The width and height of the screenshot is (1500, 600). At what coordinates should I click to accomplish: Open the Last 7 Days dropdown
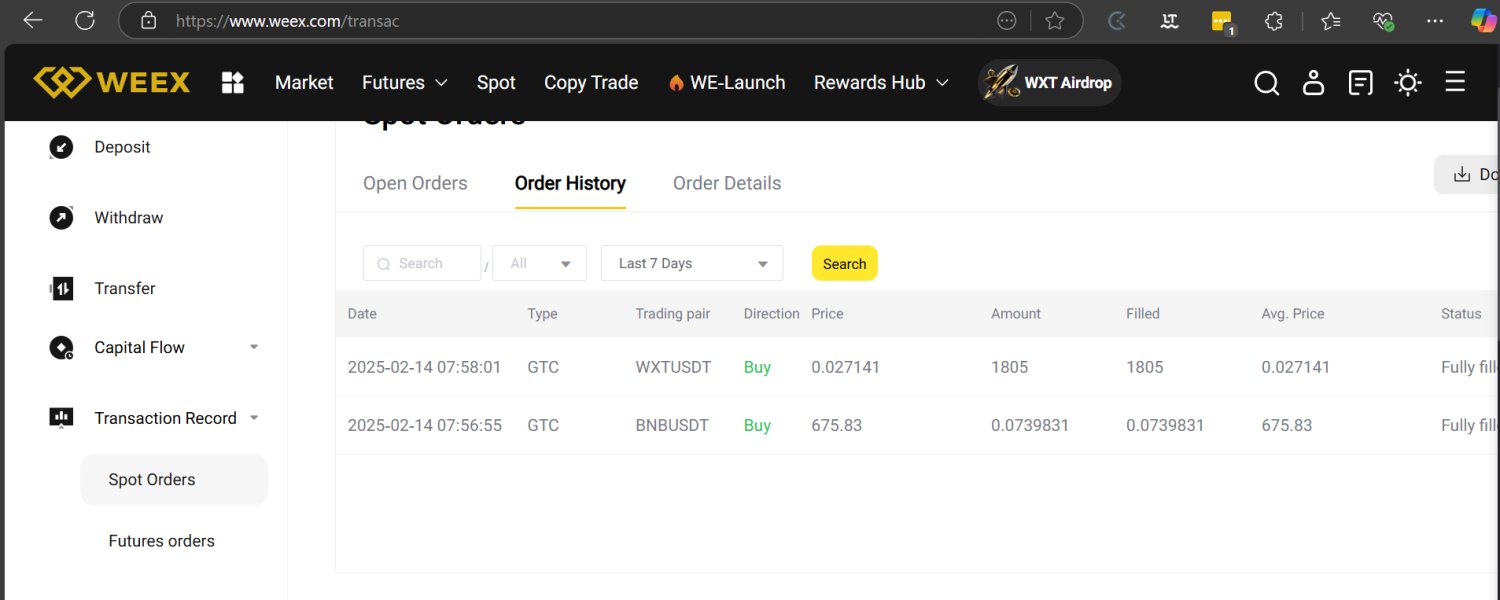click(692, 263)
